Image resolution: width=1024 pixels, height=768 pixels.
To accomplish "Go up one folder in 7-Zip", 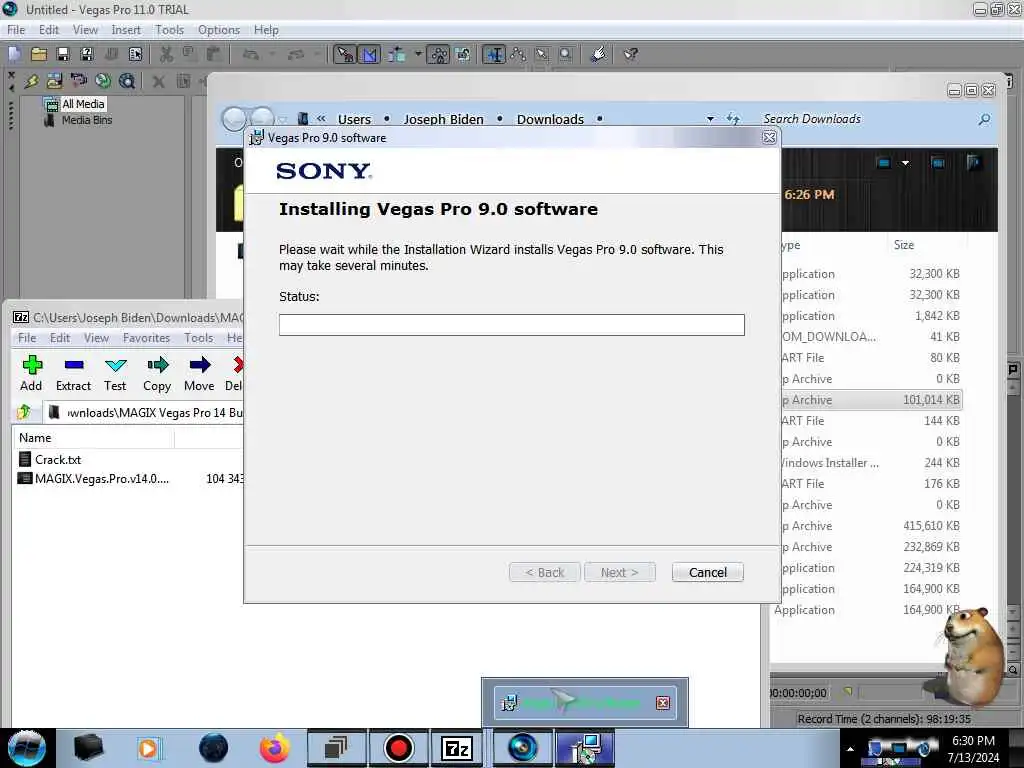I will 25,412.
